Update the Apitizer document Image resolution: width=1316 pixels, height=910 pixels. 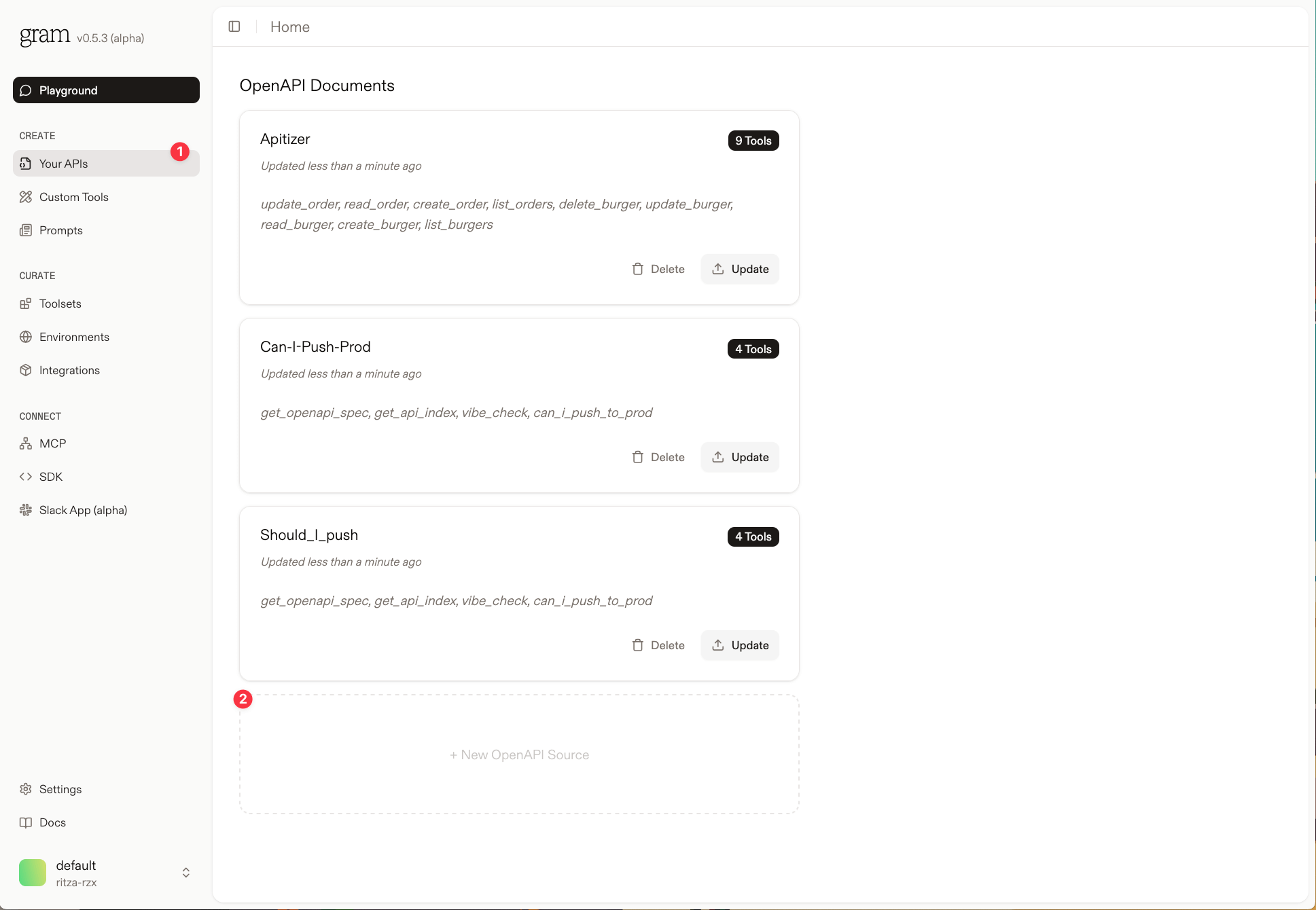point(740,269)
